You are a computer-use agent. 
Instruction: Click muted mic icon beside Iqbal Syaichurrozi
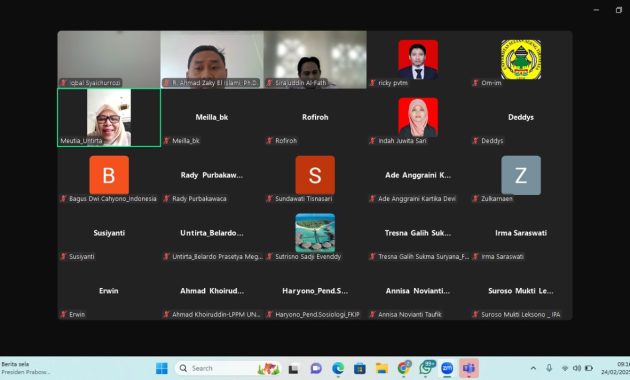63,83
